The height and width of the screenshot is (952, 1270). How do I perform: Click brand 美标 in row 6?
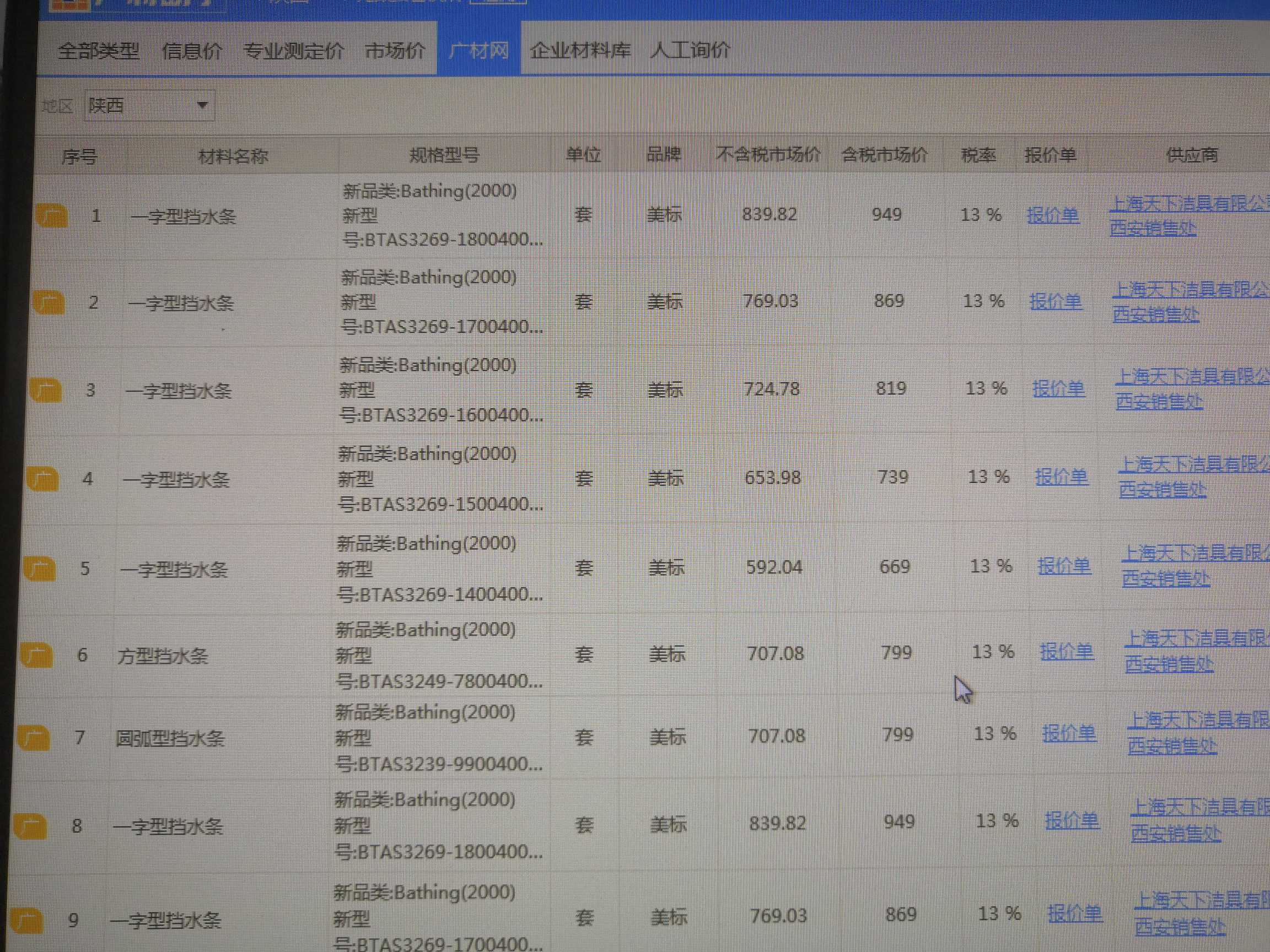pos(667,654)
